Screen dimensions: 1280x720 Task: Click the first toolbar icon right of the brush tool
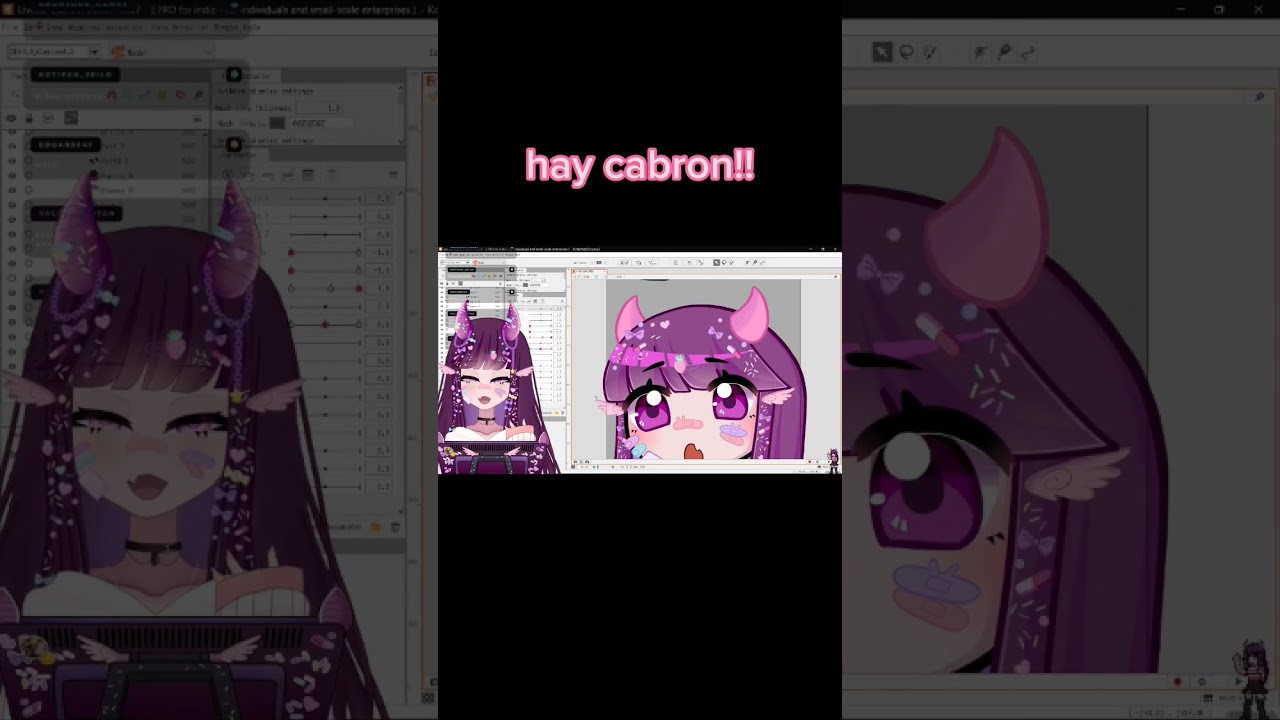tap(981, 52)
